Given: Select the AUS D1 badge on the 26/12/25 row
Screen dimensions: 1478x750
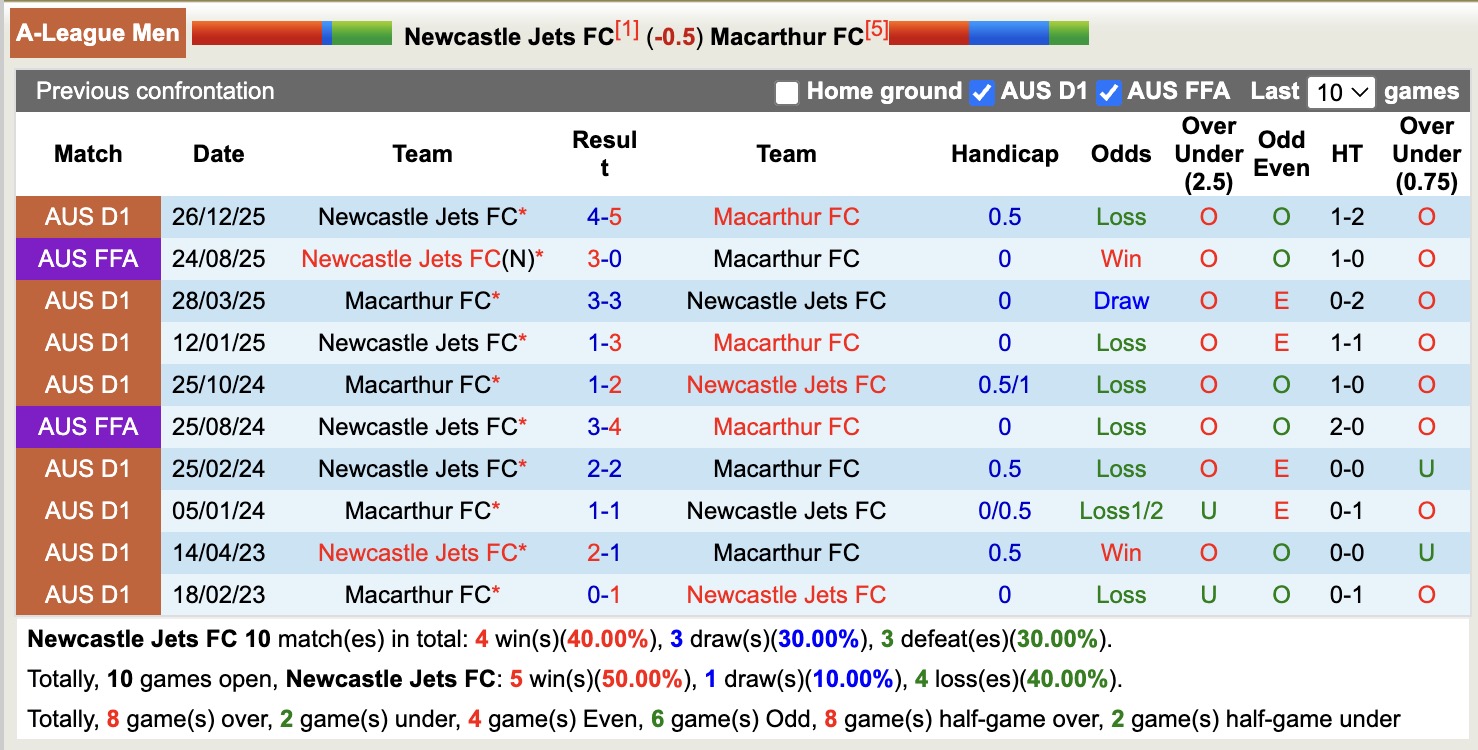Looking at the screenshot, I should coord(87,216).
